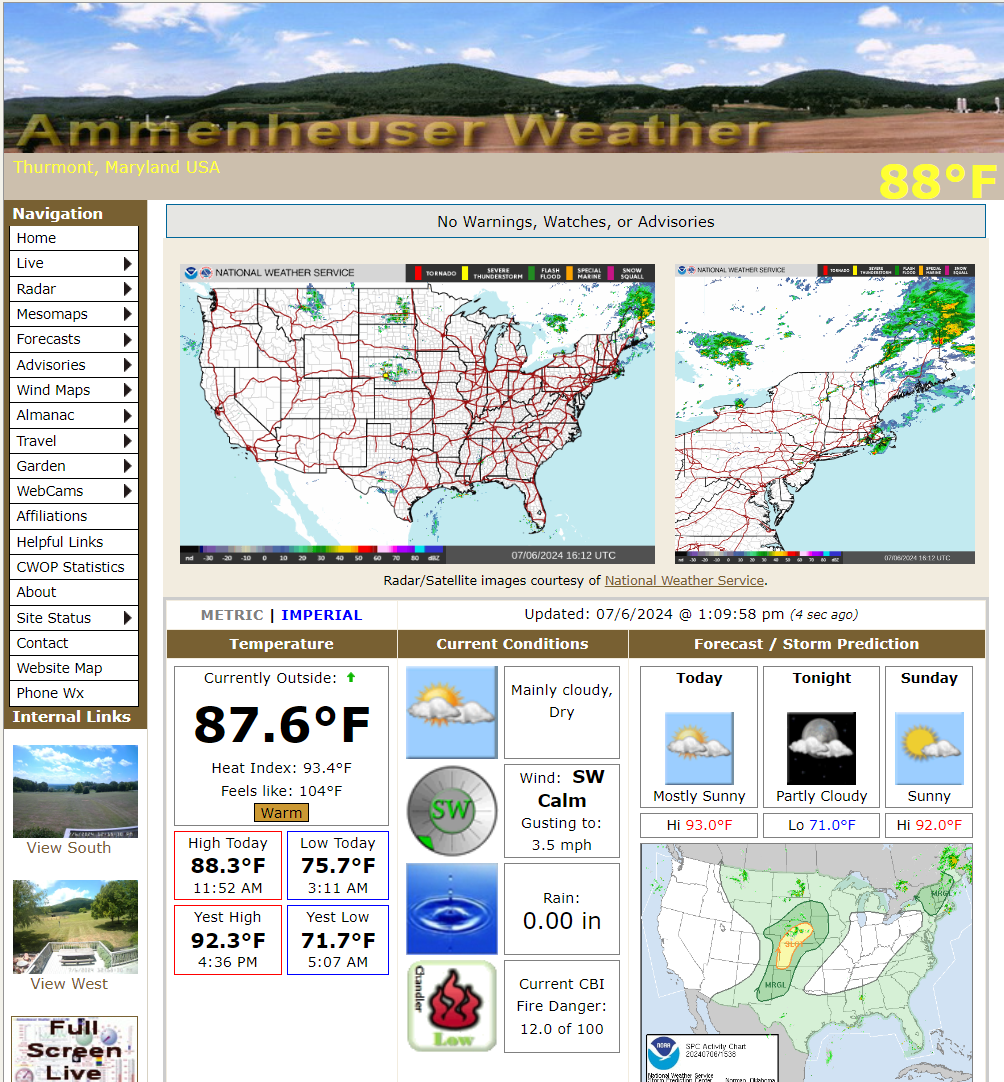Click Today's mostly sunny forecast icon
The image size is (1004, 1082).
tap(698, 748)
